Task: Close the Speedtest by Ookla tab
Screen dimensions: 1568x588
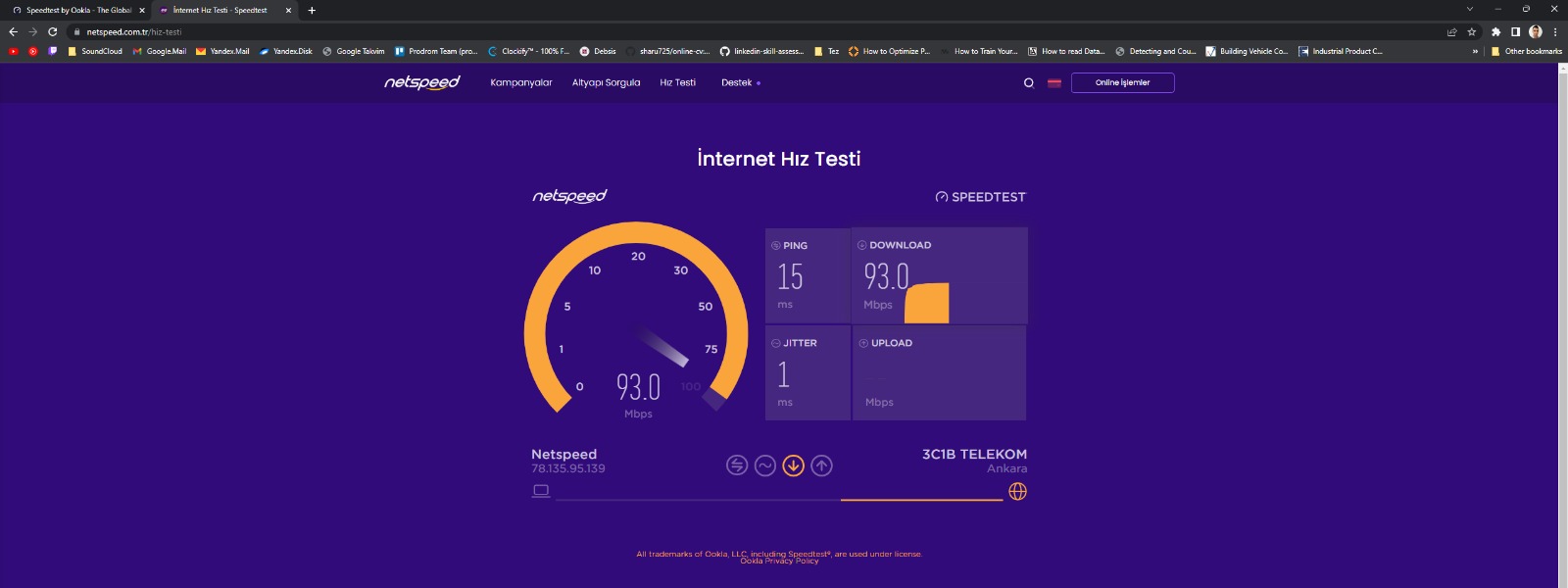Action: click(x=142, y=10)
